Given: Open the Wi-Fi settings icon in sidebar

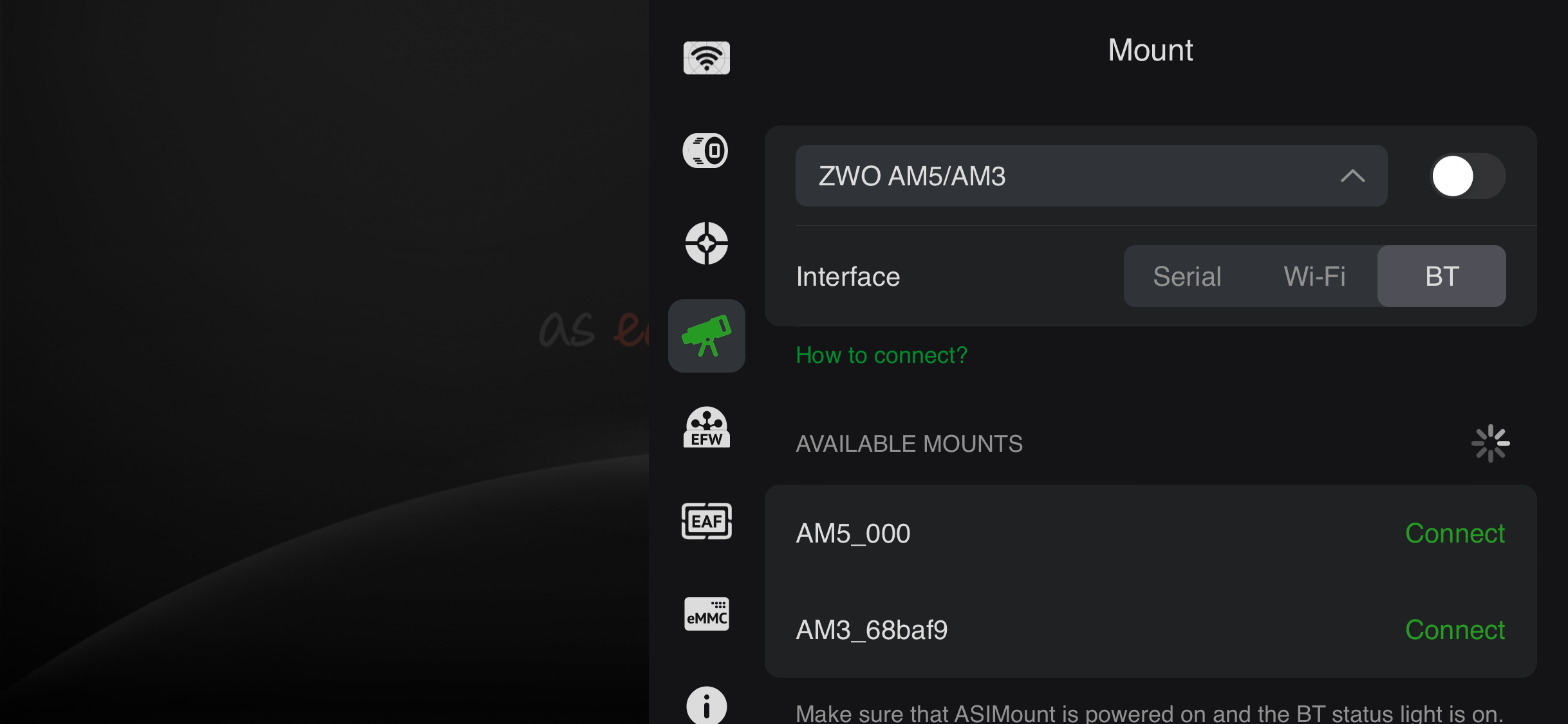Looking at the screenshot, I should (x=706, y=58).
